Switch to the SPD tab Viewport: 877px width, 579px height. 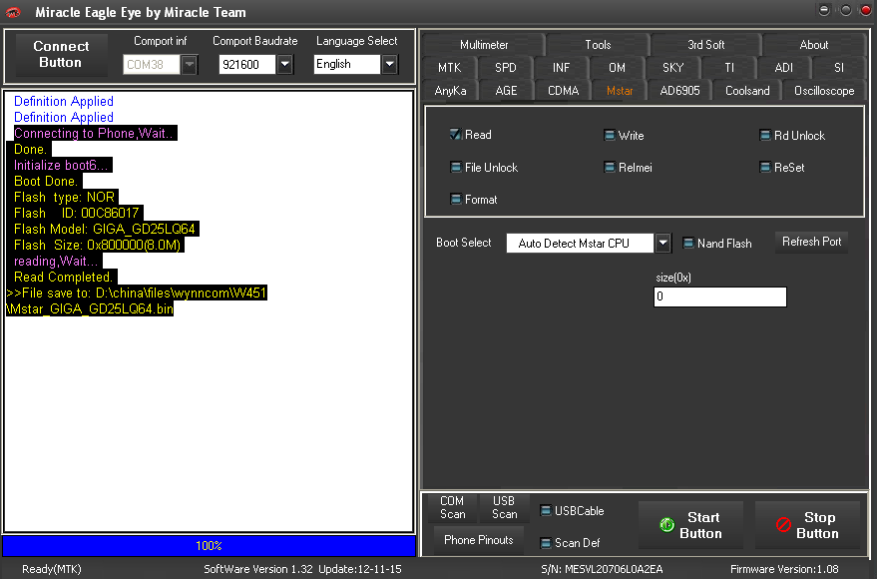tap(506, 68)
